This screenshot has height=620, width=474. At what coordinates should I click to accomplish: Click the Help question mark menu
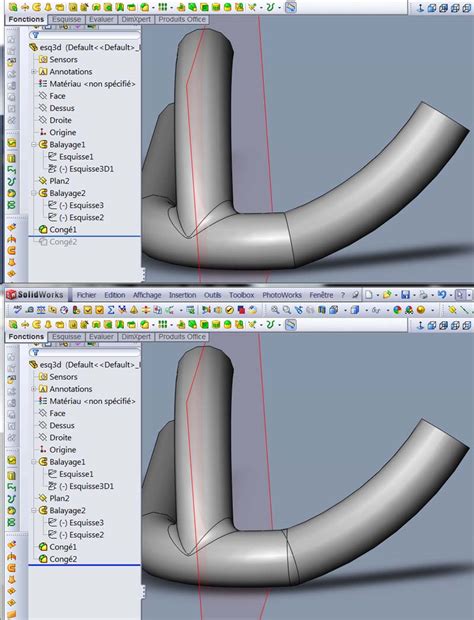pos(343,295)
